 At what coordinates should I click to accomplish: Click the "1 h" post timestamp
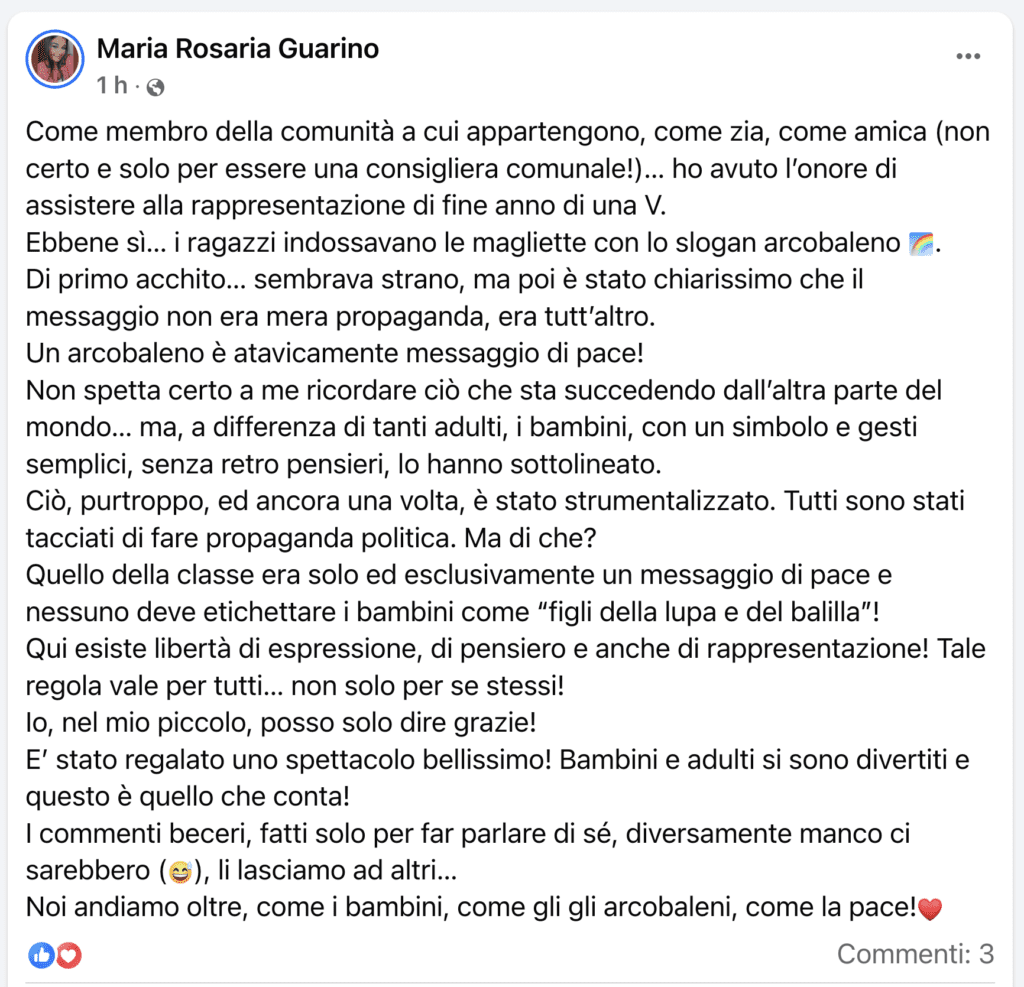click(111, 86)
